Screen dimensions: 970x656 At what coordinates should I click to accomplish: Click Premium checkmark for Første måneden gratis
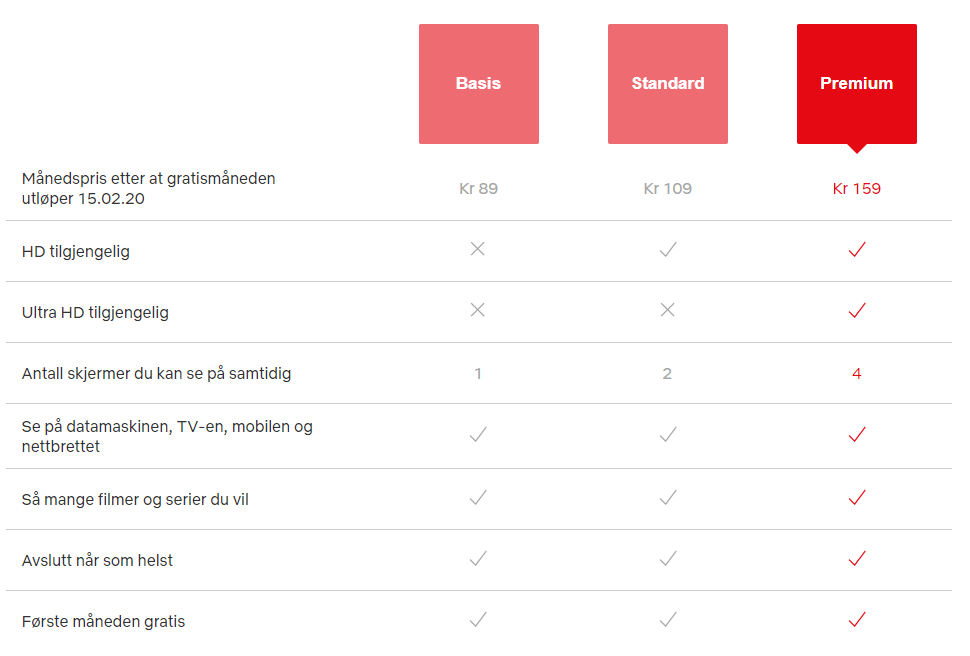[856, 620]
